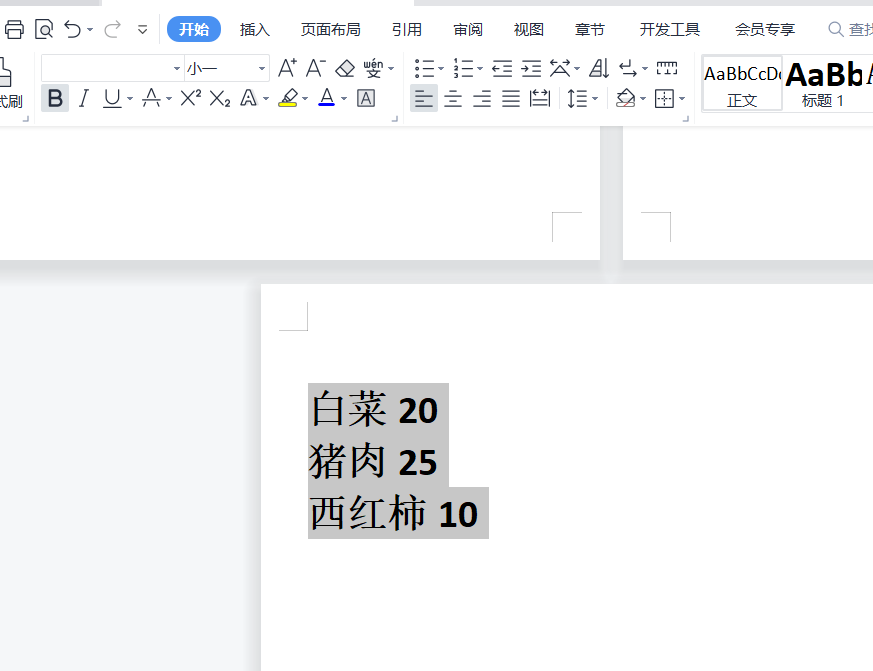This screenshot has width=873, height=671.
Task: Click the Chinese layout icon
Action: click(560, 68)
